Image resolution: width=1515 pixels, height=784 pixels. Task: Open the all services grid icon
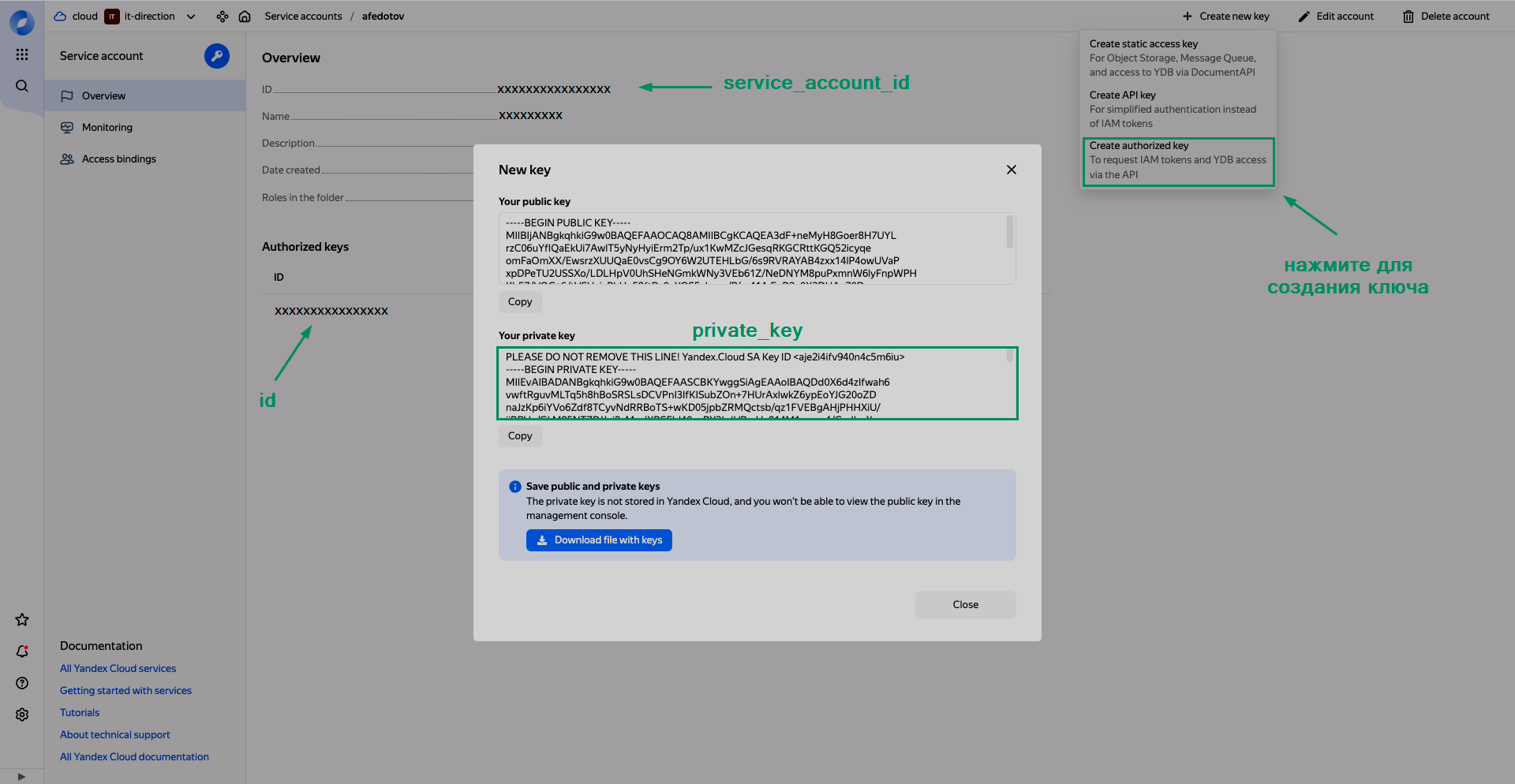[x=22, y=54]
